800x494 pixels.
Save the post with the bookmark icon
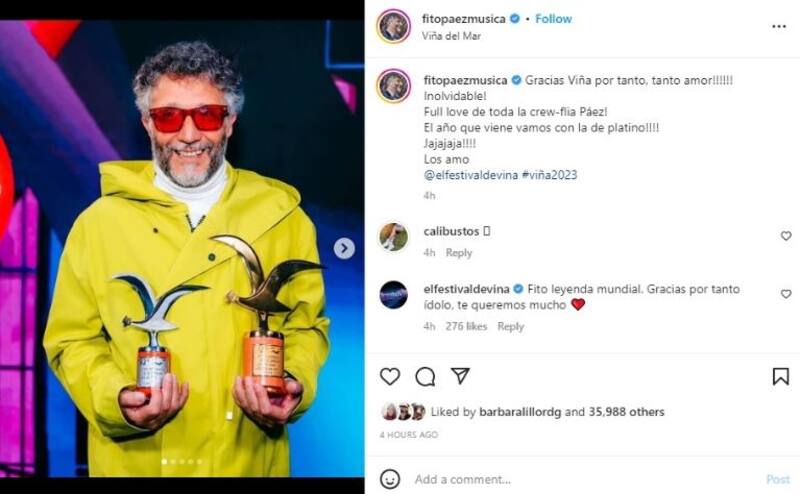(780, 376)
